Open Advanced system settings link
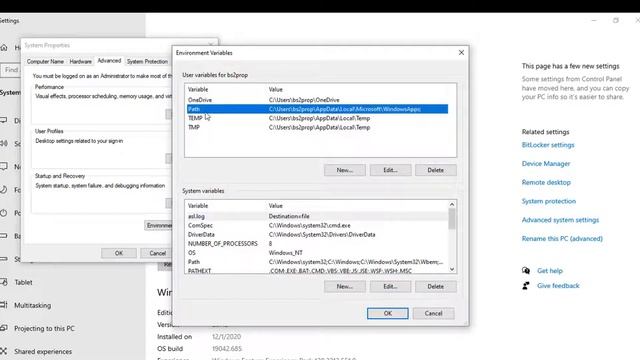The height and width of the screenshot is (360, 640). click(560, 220)
